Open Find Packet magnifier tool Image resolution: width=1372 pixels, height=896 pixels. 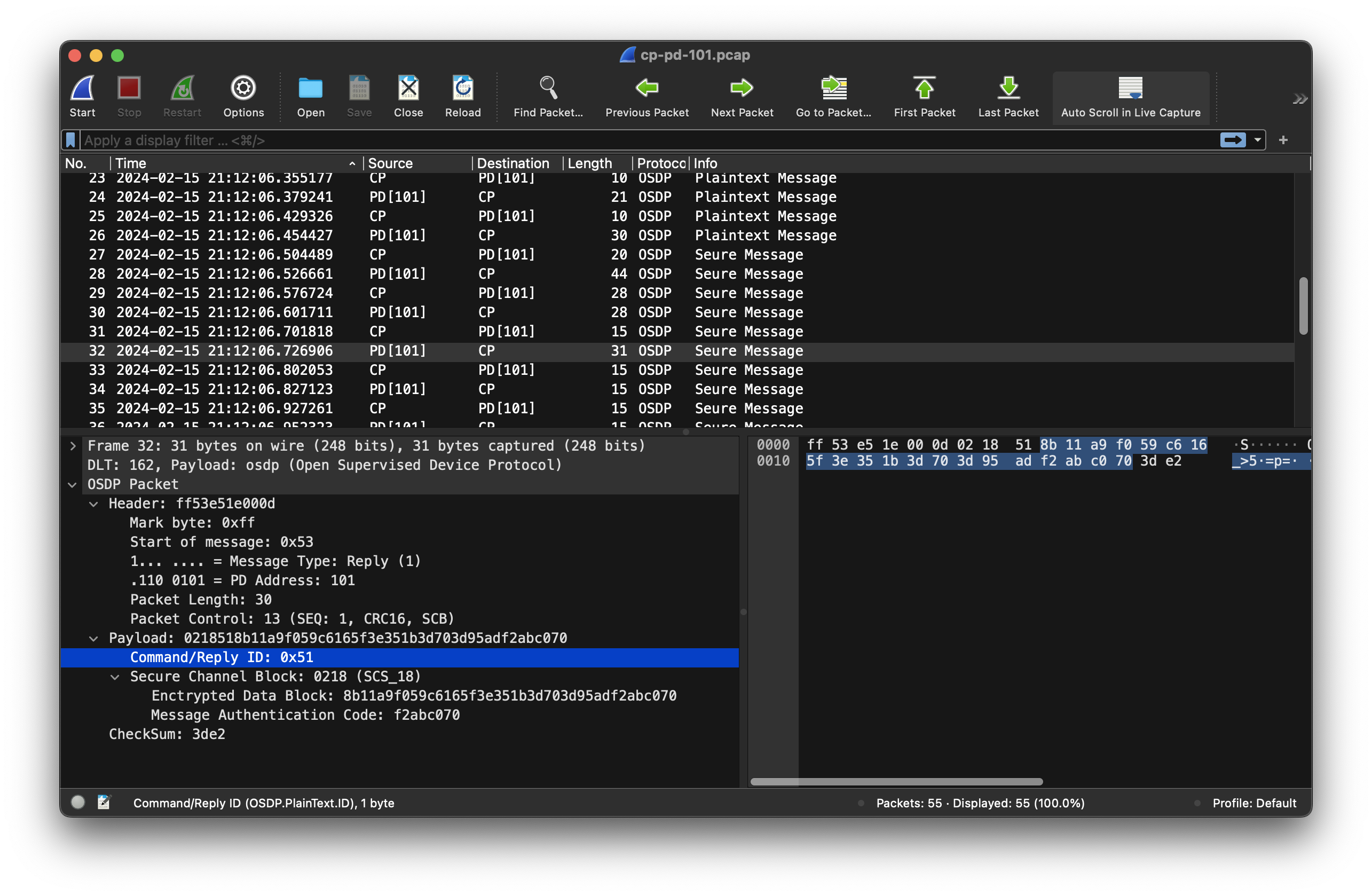548,89
